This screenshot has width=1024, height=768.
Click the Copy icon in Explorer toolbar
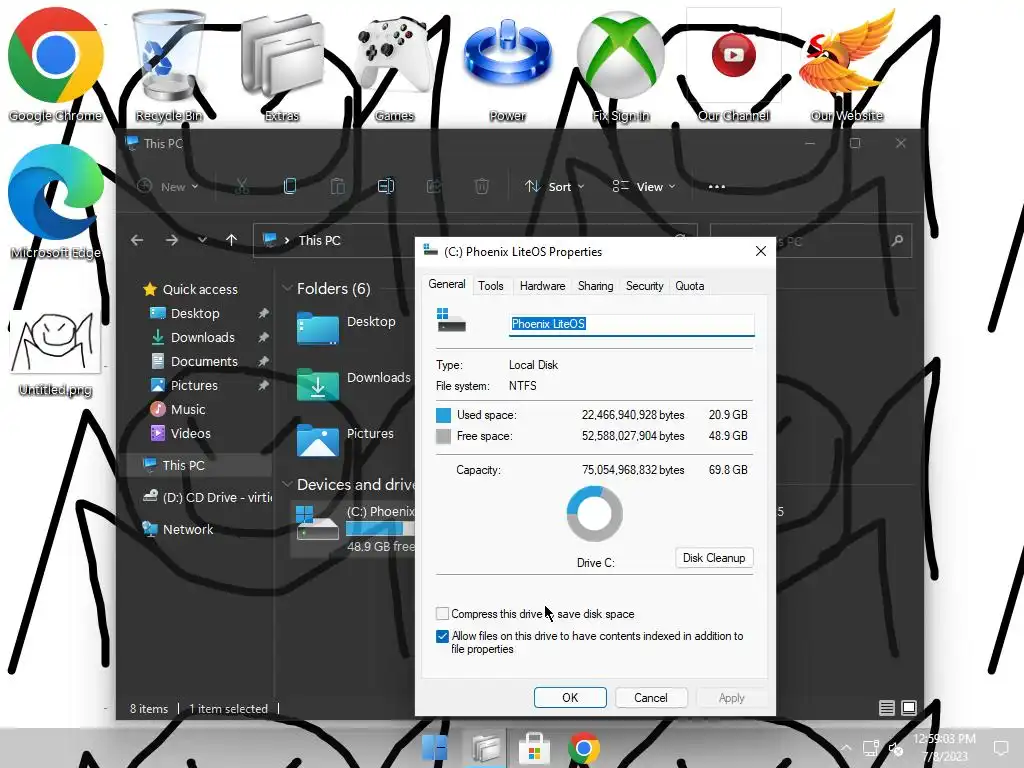[290, 187]
